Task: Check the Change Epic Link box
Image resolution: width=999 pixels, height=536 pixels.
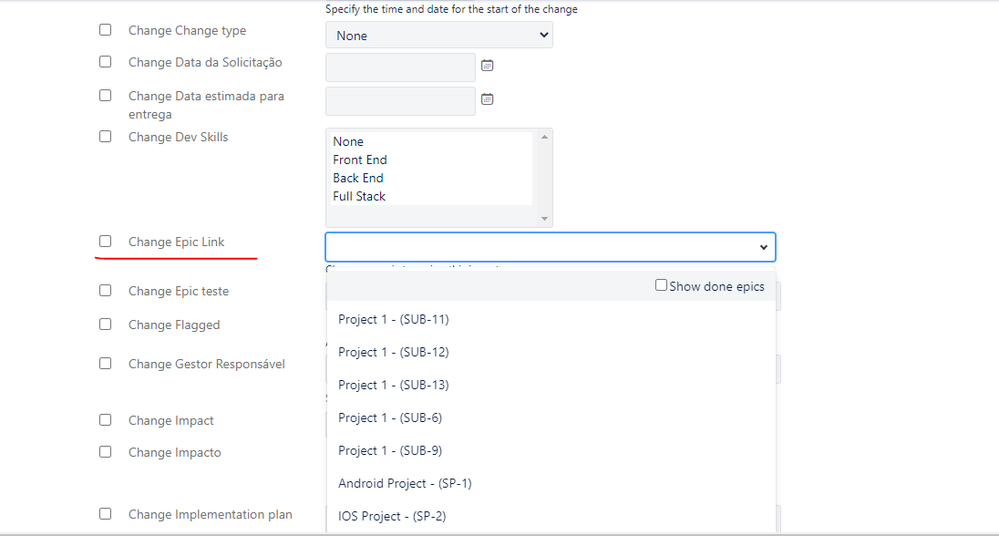Action: 105,242
